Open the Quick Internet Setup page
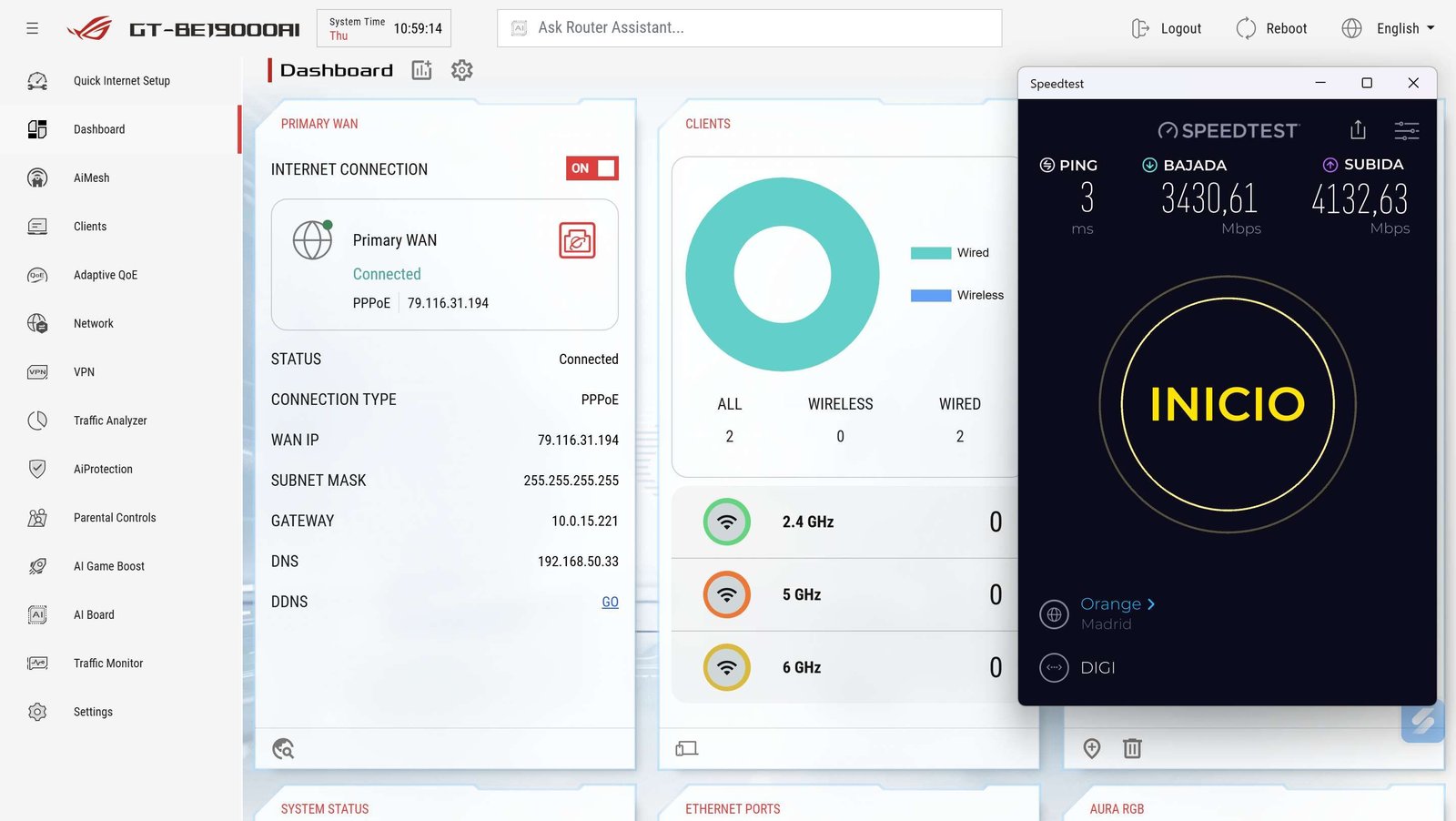The image size is (1456, 821). 121,80
